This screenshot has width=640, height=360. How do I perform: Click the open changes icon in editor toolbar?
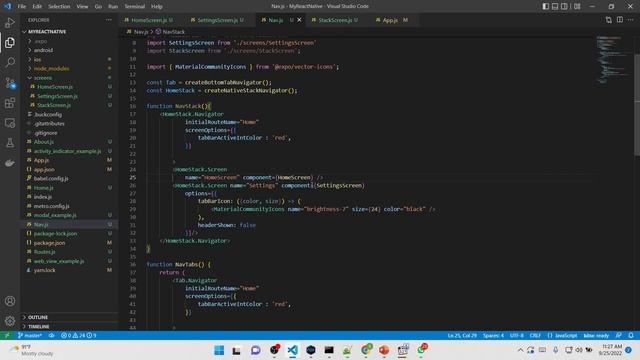609,20
